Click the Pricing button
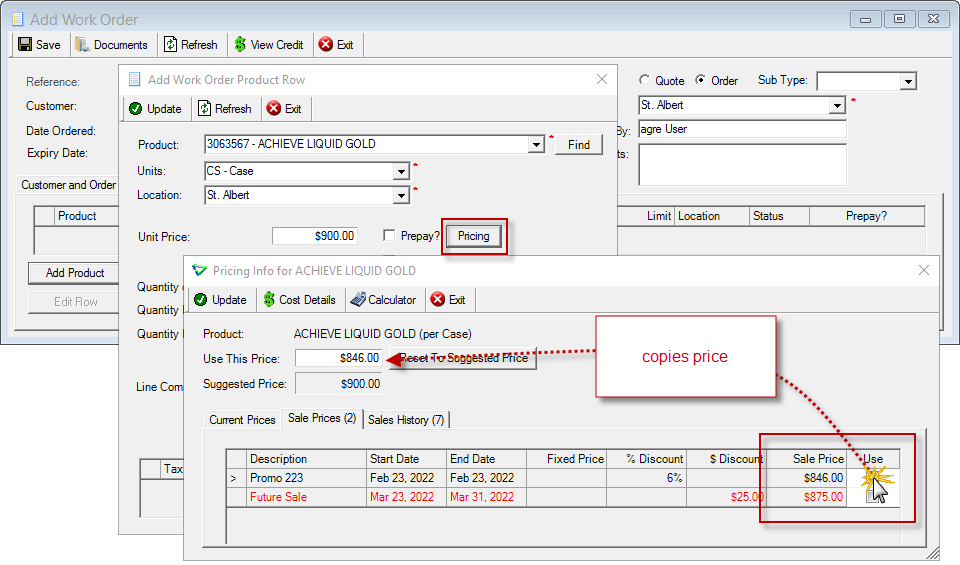Screen dimensions: 960x565 pos(474,236)
